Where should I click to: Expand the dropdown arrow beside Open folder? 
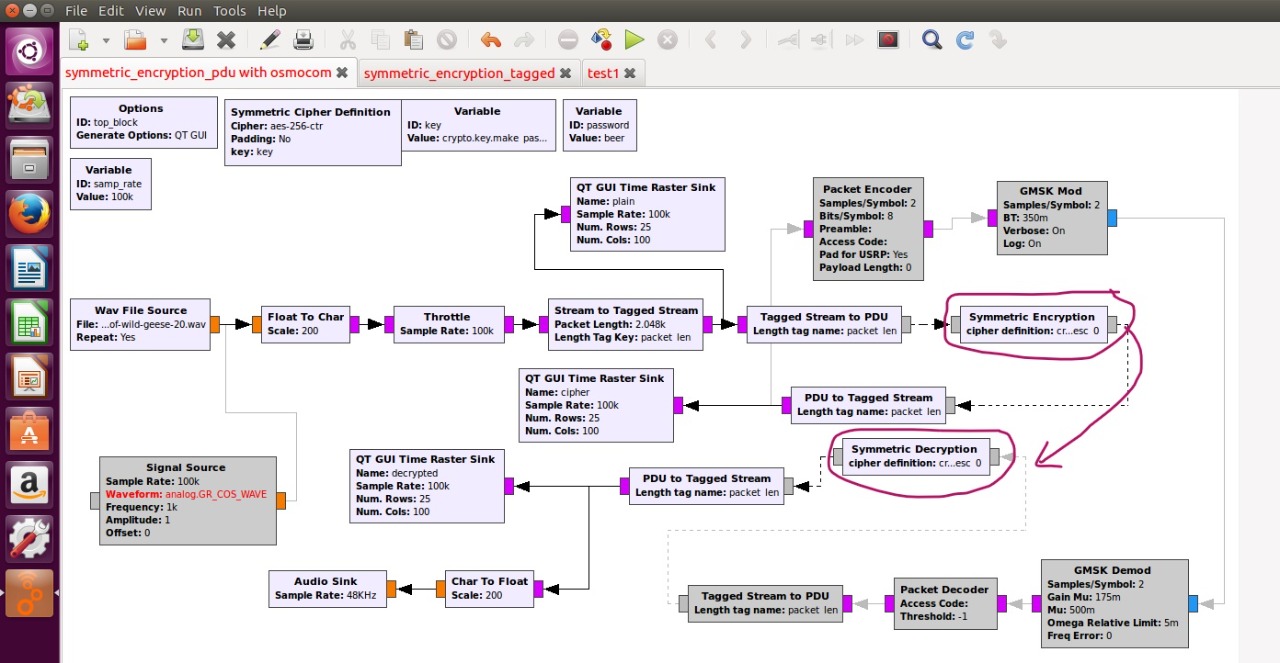point(163,41)
